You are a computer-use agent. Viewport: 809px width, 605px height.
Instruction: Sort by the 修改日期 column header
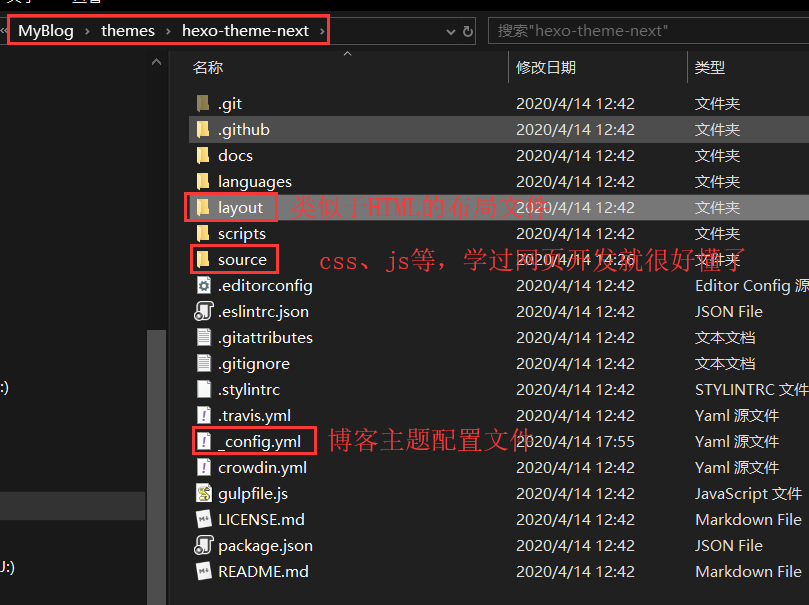click(545, 67)
